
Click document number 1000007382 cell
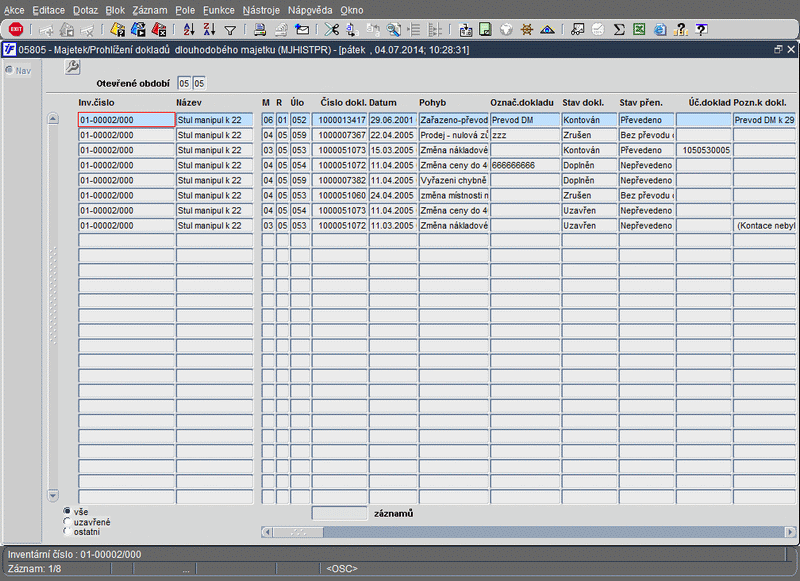(339, 180)
